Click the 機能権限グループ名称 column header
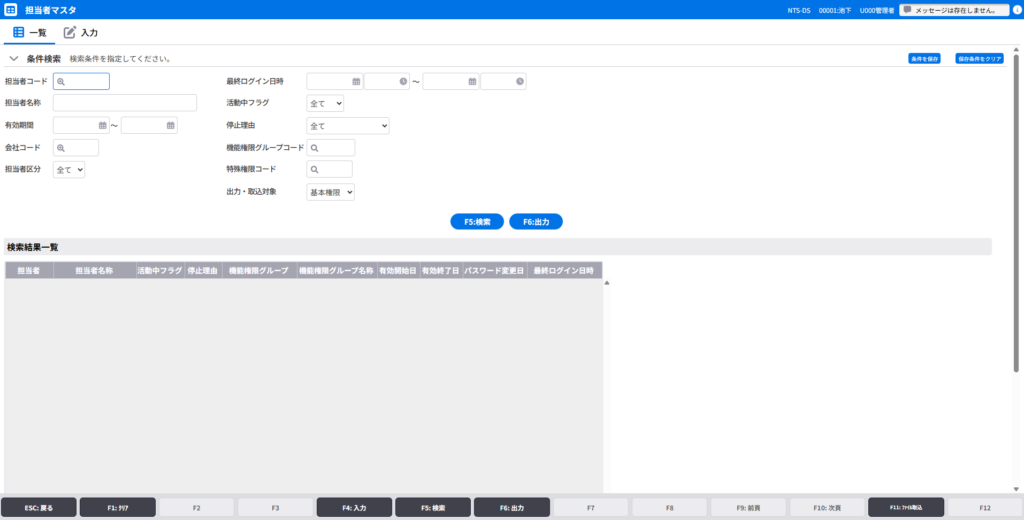1024x520 pixels. [x=336, y=270]
